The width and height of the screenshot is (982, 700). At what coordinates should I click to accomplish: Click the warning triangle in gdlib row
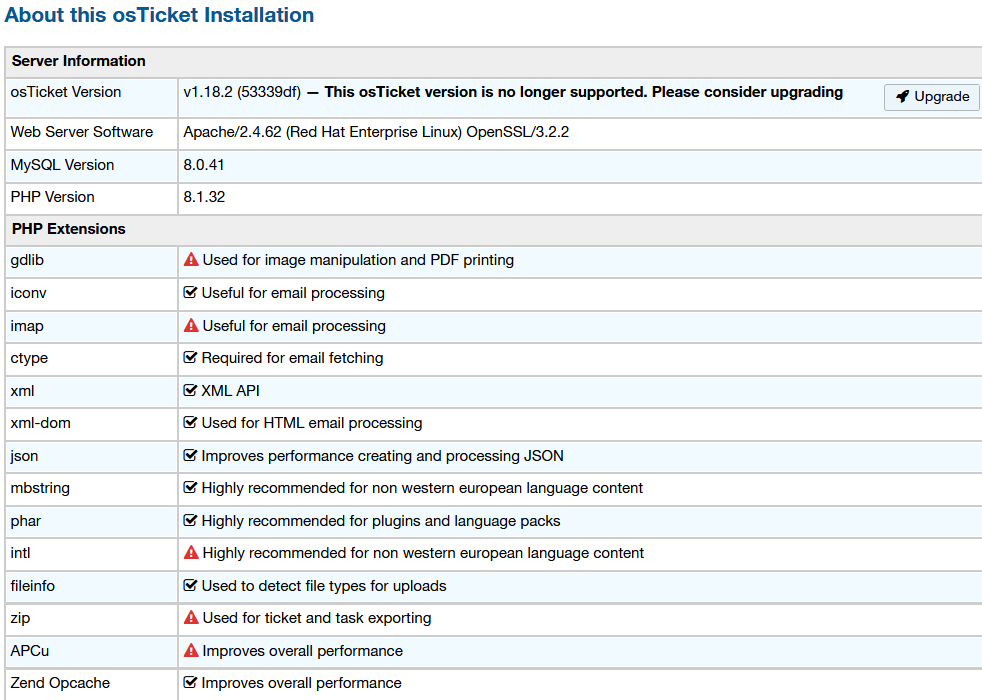pos(191,260)
